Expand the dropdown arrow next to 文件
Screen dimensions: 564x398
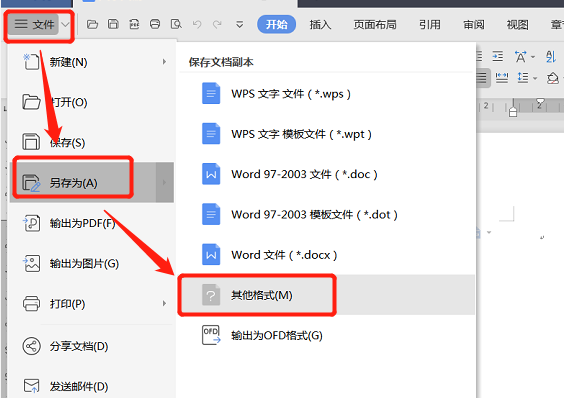click(x=65, y=24)
